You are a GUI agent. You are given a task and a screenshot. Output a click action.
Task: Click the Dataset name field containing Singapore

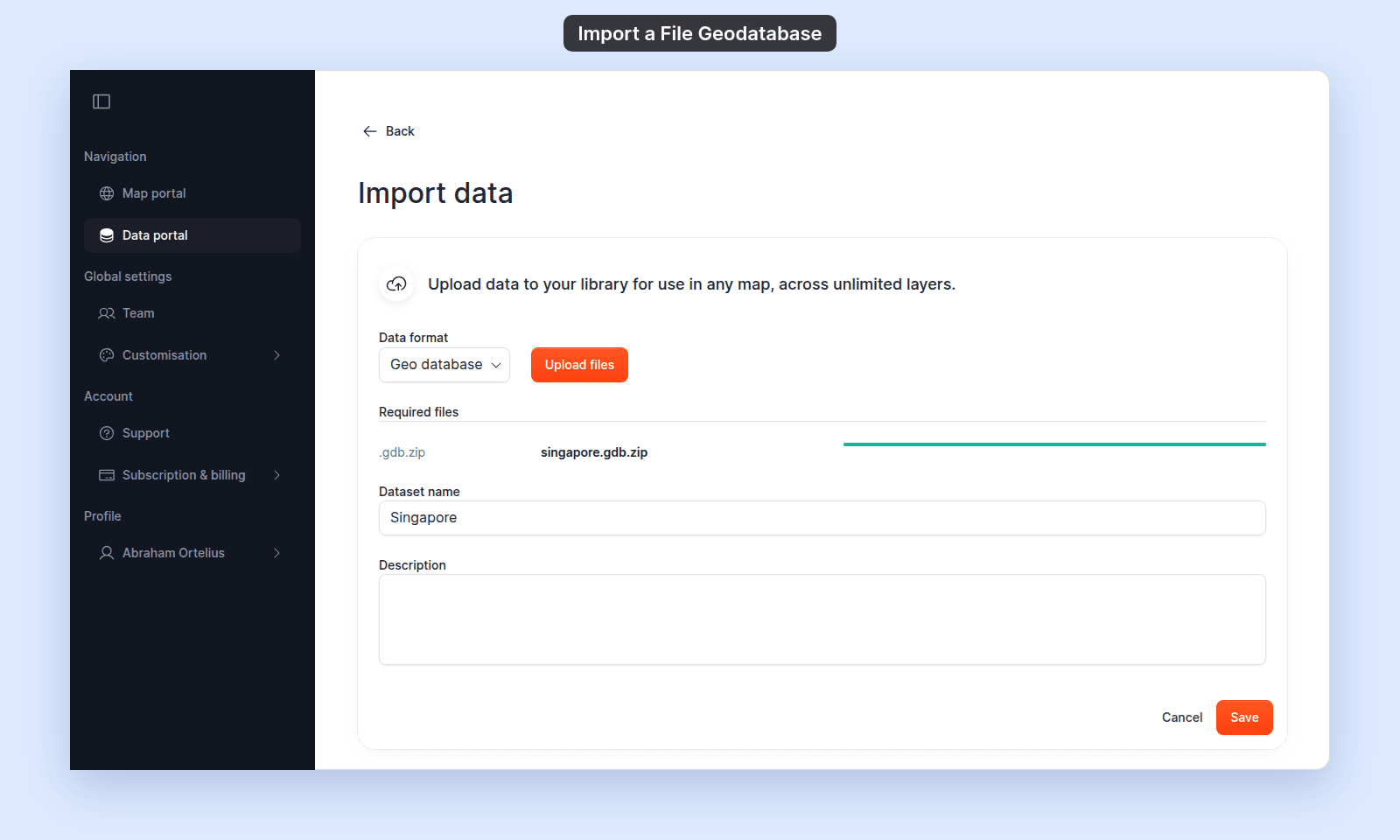(x=822, y=518)
